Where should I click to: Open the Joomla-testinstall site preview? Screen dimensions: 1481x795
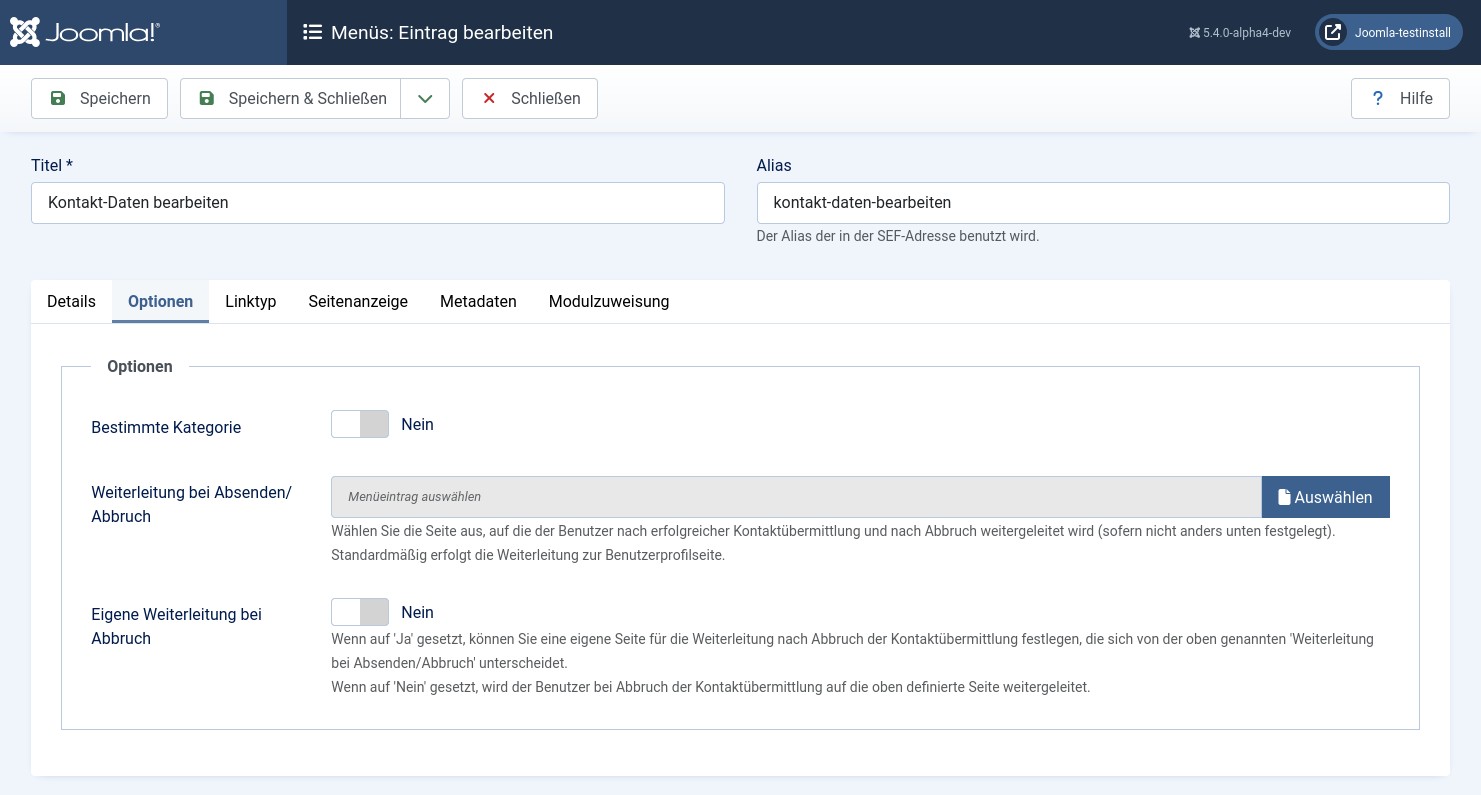pyautogui.click(x=1388, y=33)
